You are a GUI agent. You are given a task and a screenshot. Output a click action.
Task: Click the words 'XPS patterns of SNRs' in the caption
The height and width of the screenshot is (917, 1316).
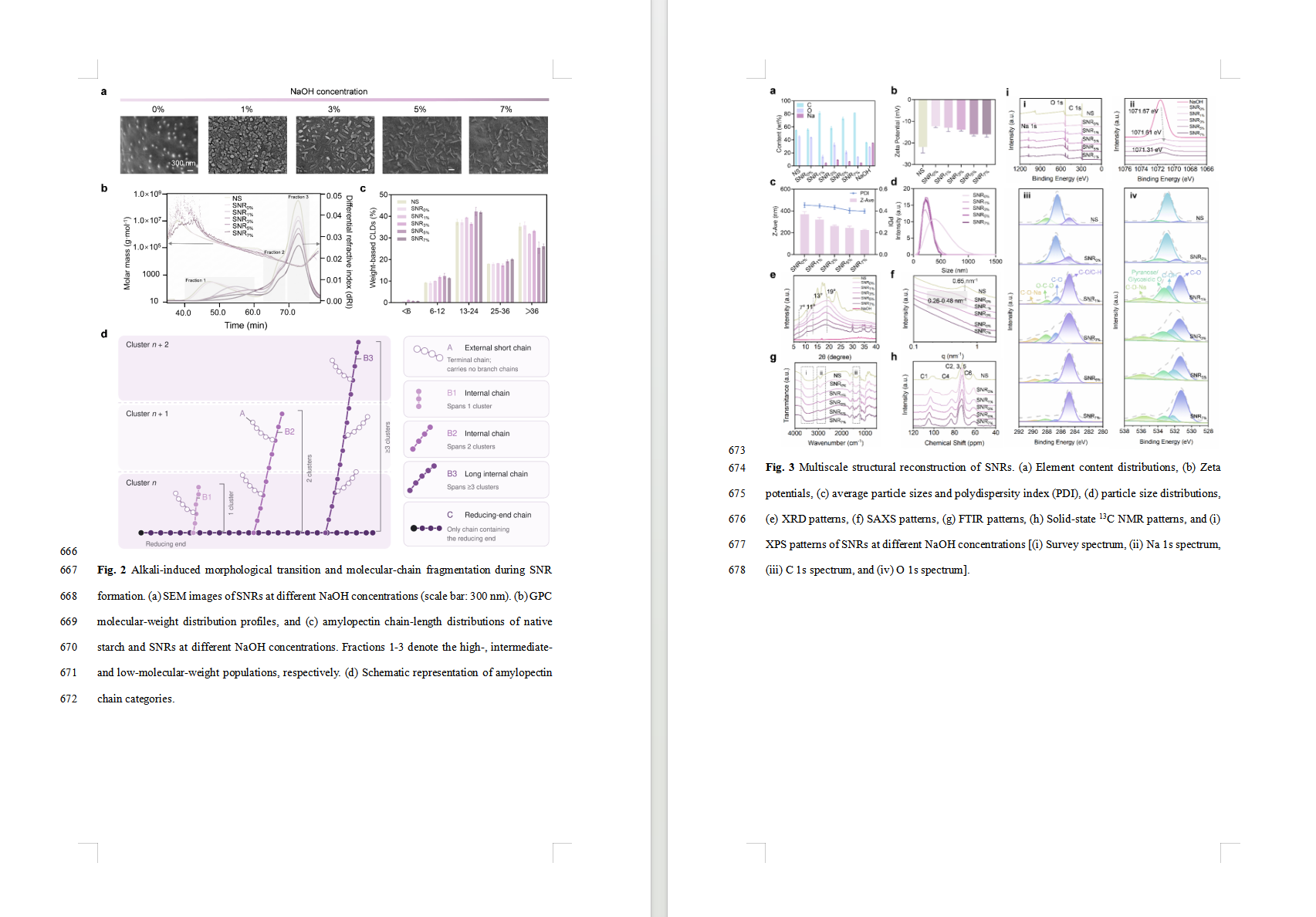(817, 544)
